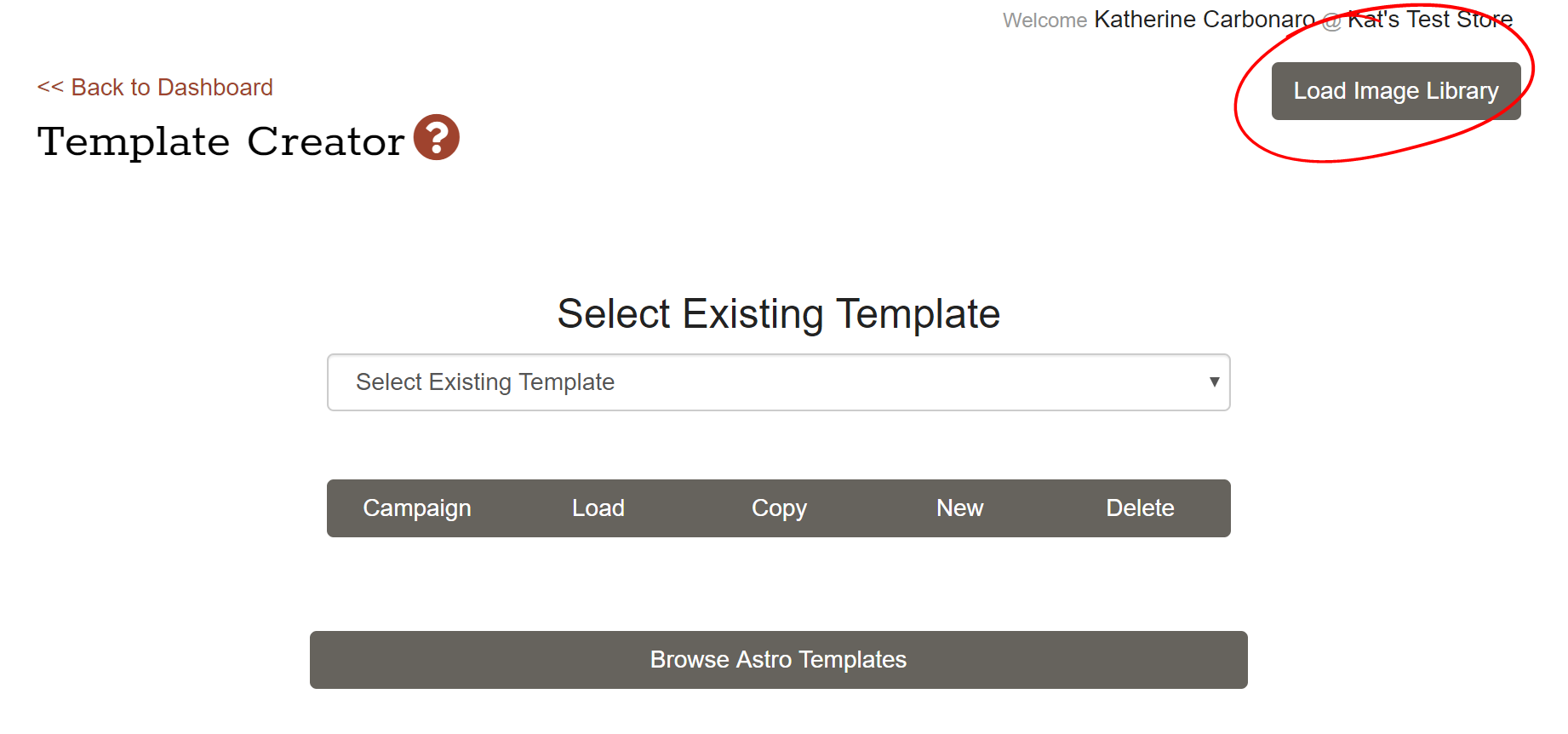Copy the selected template

point(779,508)
